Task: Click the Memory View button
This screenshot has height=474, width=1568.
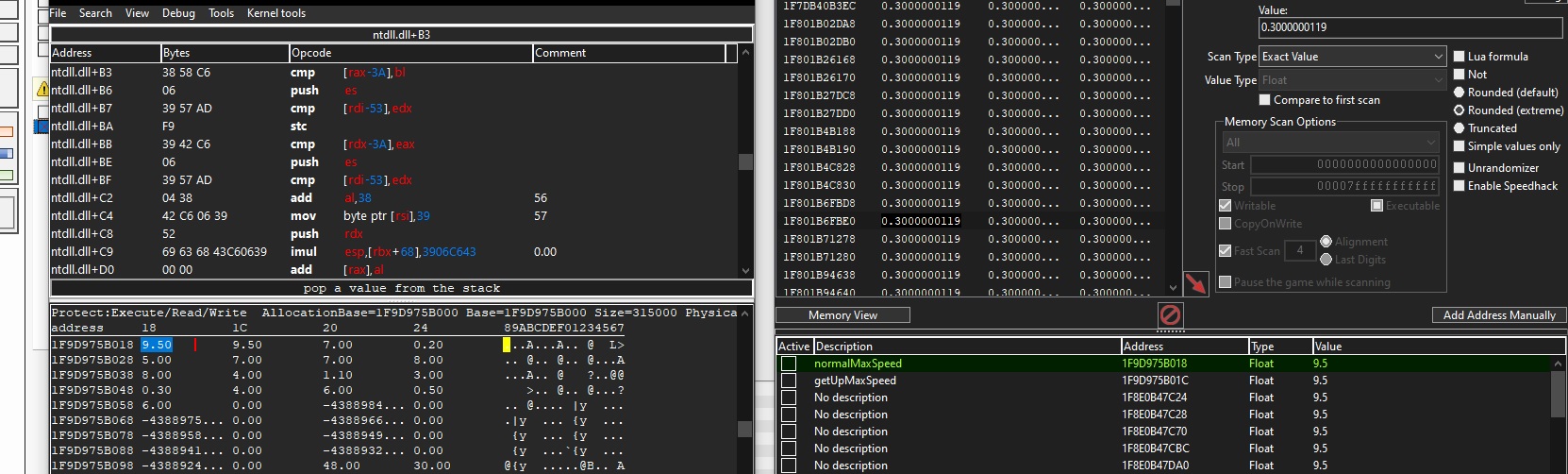Action: click(x=842, y=315)
